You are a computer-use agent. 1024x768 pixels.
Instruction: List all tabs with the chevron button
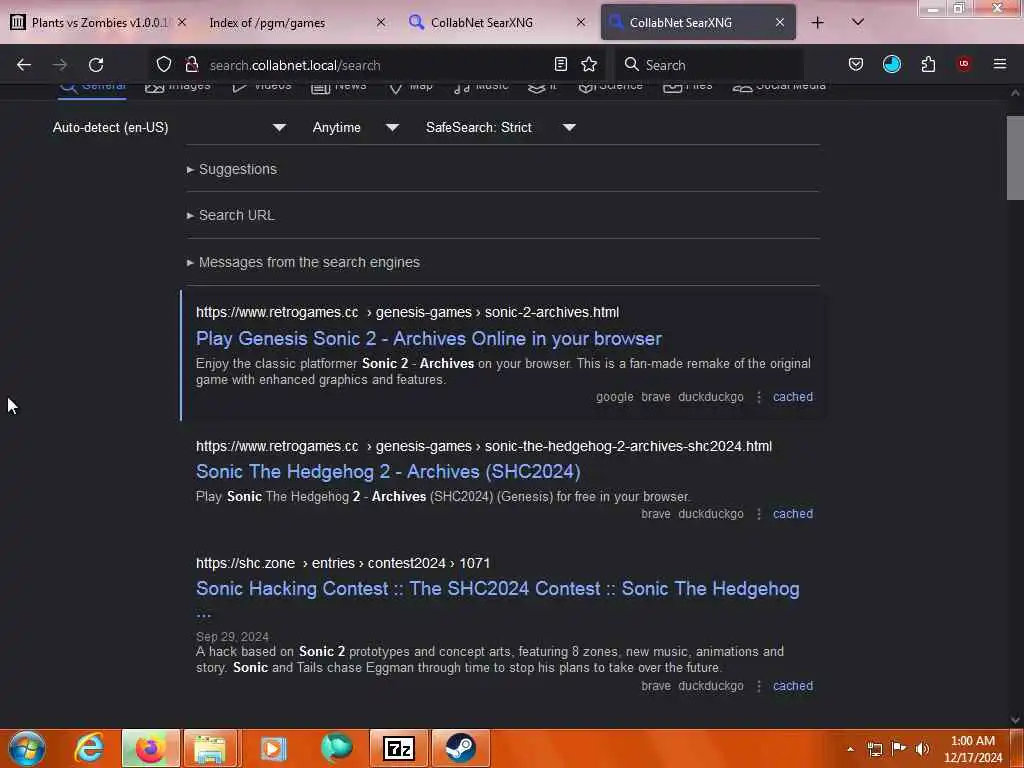coord(858,22)
